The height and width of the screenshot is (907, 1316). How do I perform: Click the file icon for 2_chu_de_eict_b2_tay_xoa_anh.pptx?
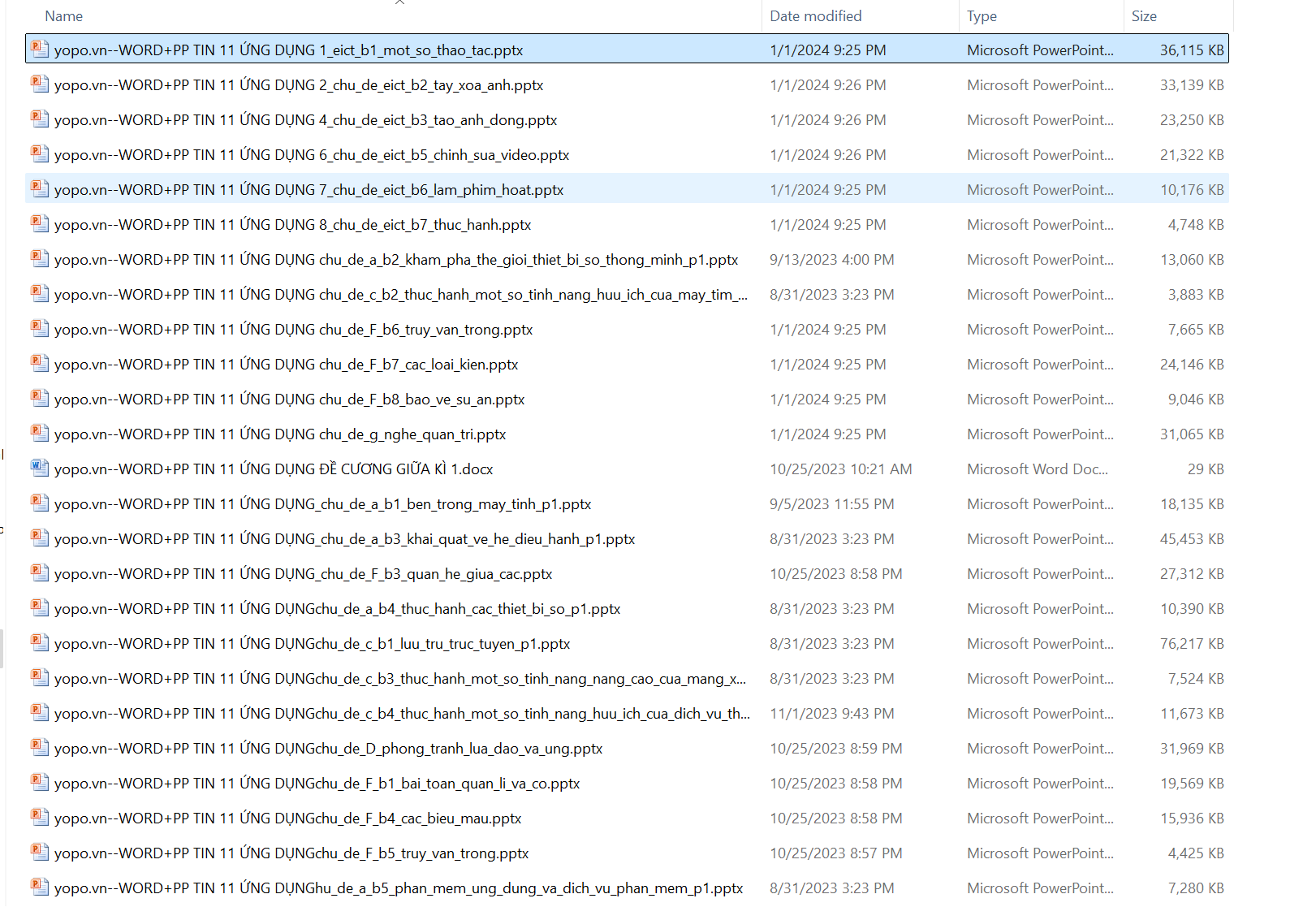coord(39,84)
